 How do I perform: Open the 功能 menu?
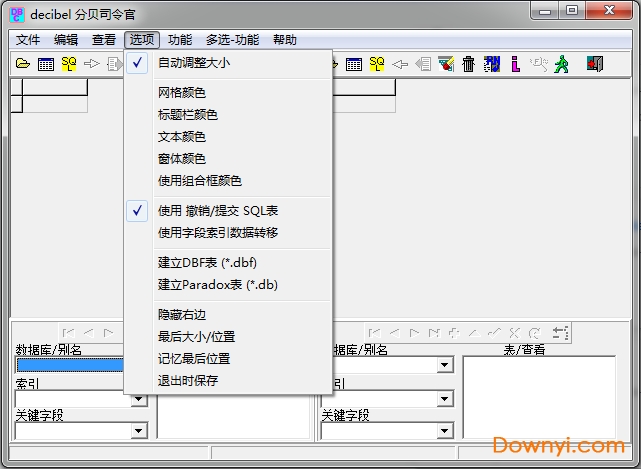180,40
